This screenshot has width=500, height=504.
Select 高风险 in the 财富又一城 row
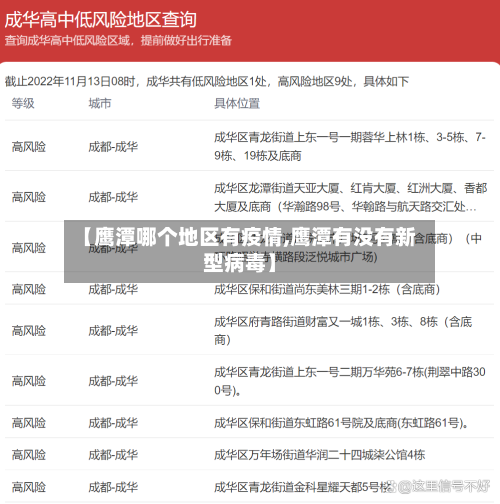point(29,331)
